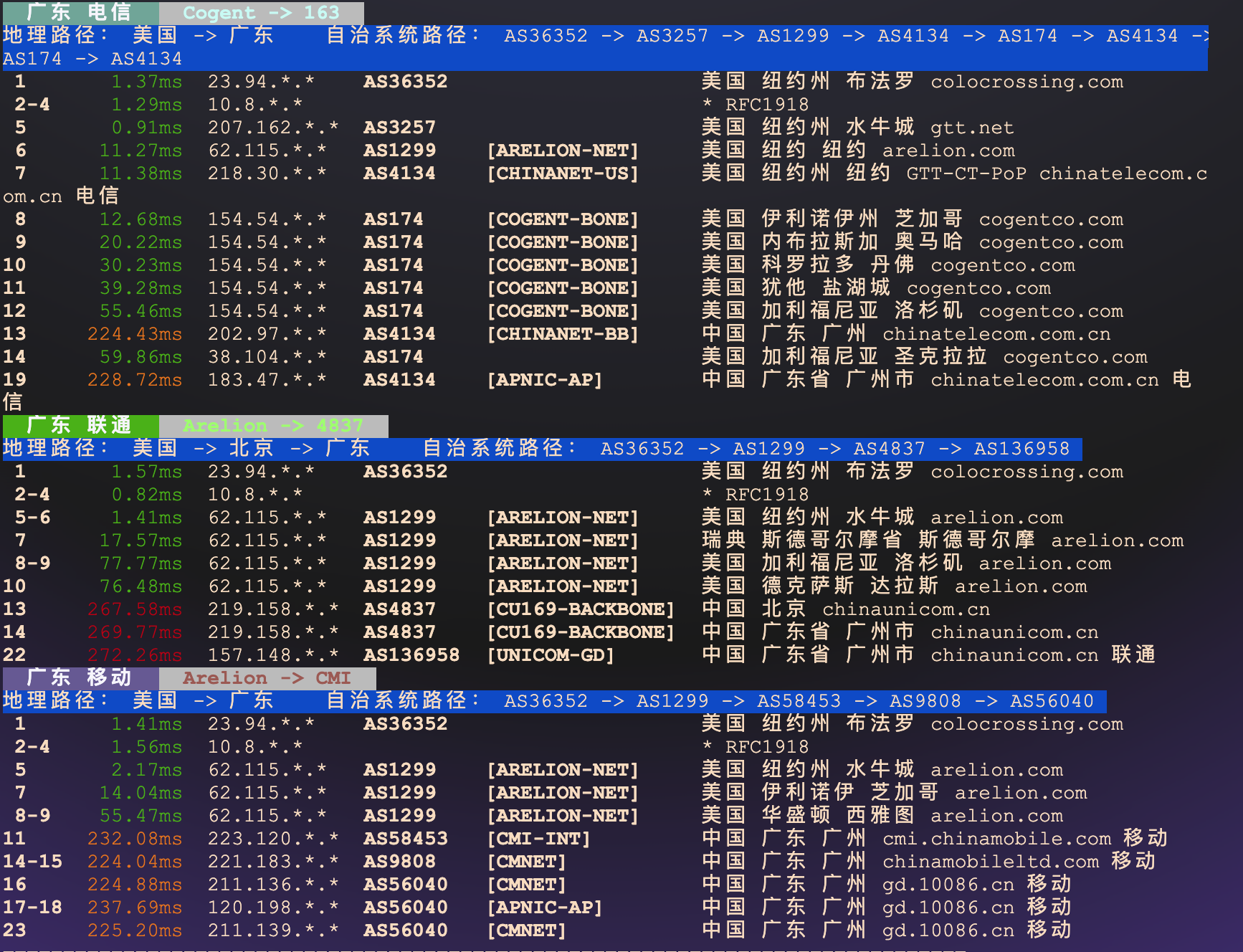This screenshot has height=952, width=1243.
Task: Select the IP address '202.97.*.*'
Action: pos(267,334)
